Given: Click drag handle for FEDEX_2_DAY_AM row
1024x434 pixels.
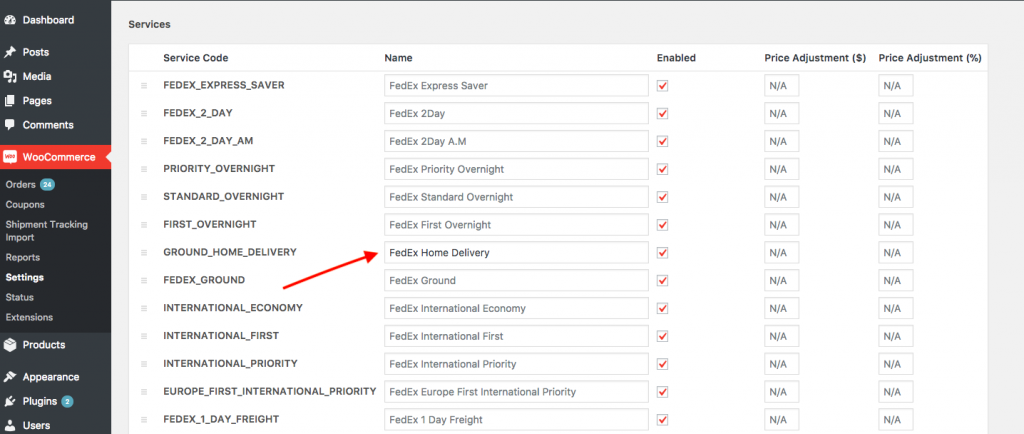Looking at the screenshot, I should click(144, 141).
